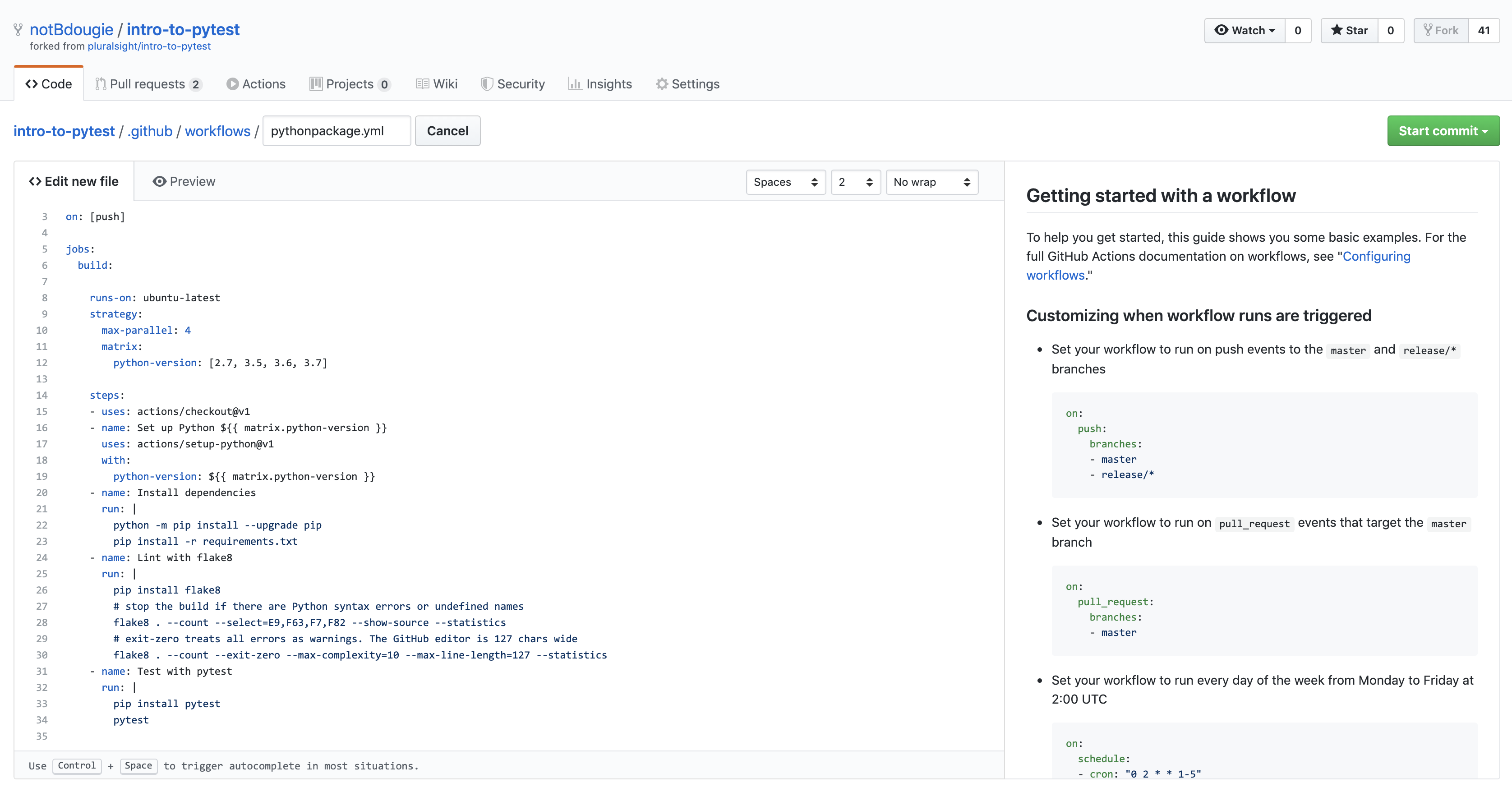The width and height of the screenshot is (1512, 792).
Task: Click the 'jobs:' line in the editor
Action: click(x=80, y=249)
